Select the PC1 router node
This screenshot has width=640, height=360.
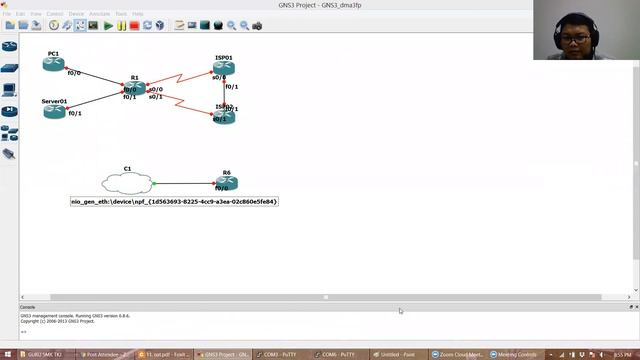point(53,64)
